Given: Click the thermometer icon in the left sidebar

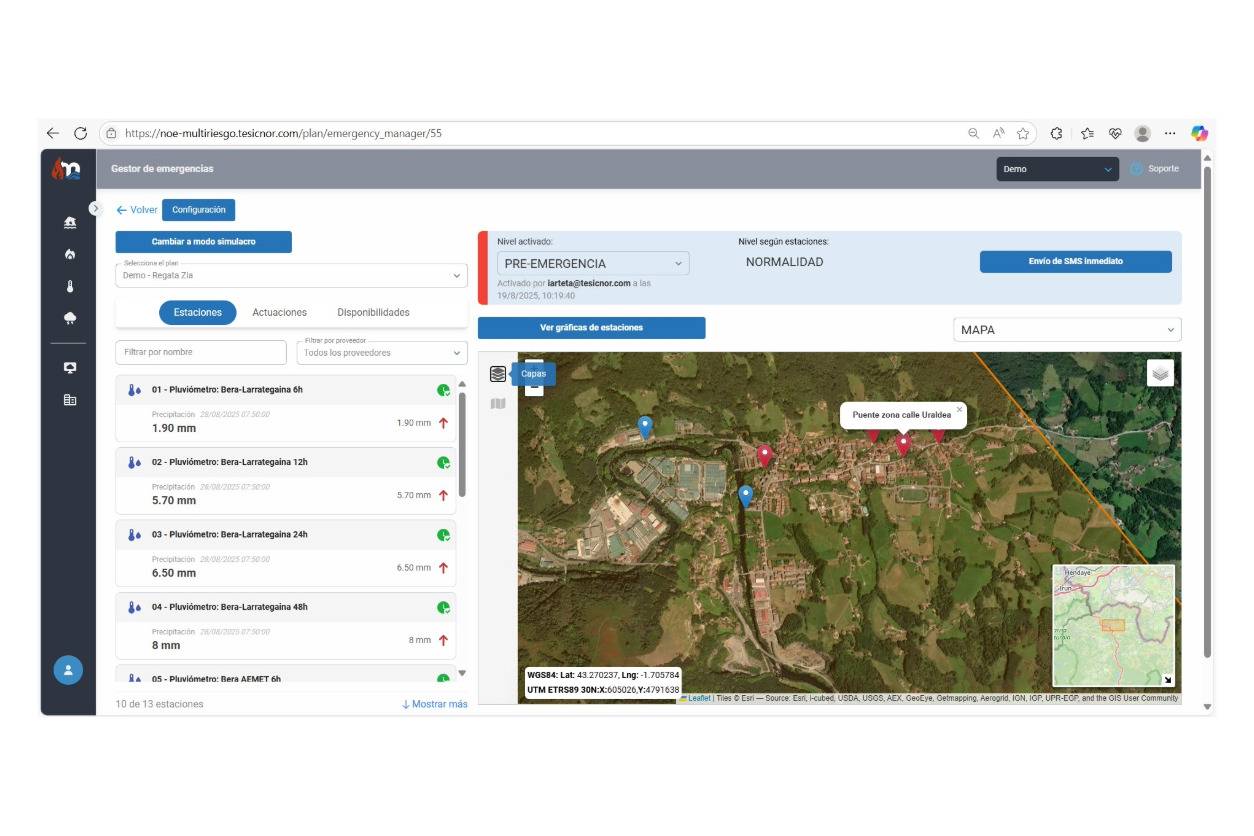Looking at the screenshot, I should (69, 285).
